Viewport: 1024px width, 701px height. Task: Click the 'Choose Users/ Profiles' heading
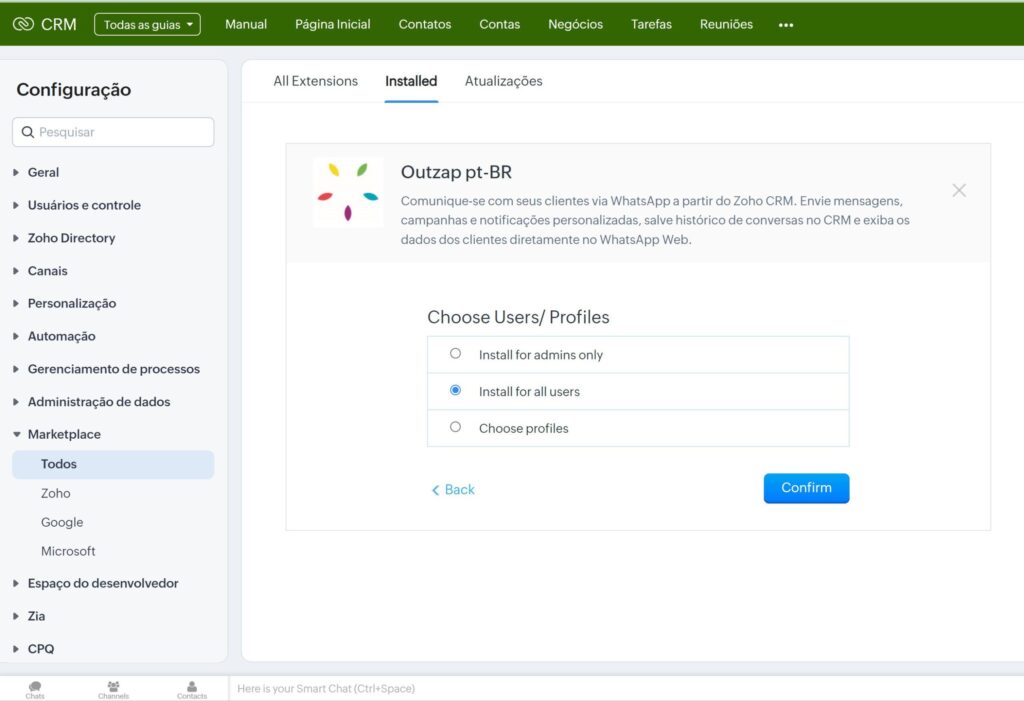[x=519, y=317]
